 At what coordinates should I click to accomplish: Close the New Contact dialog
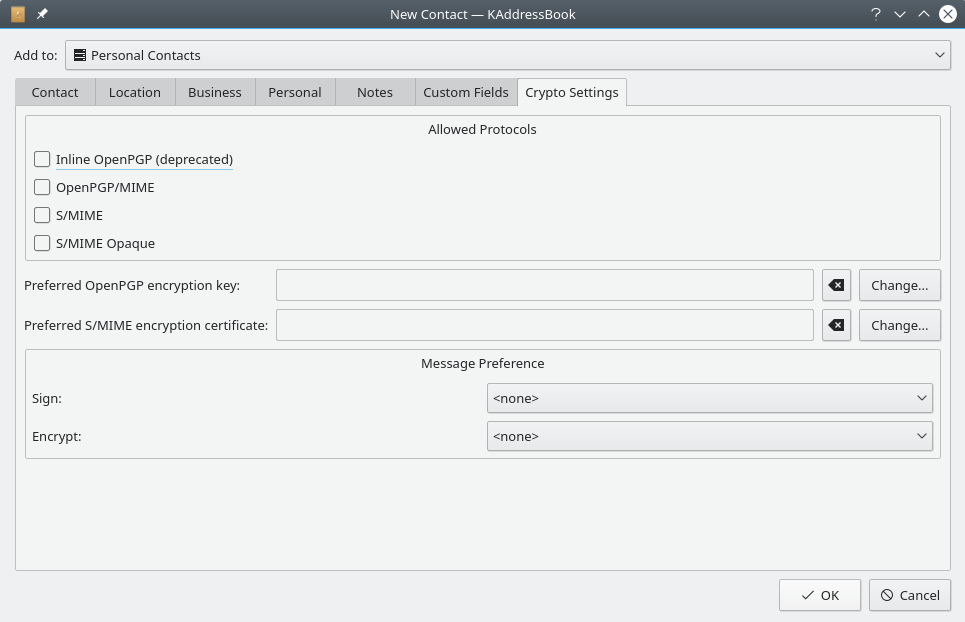point(947,14)
